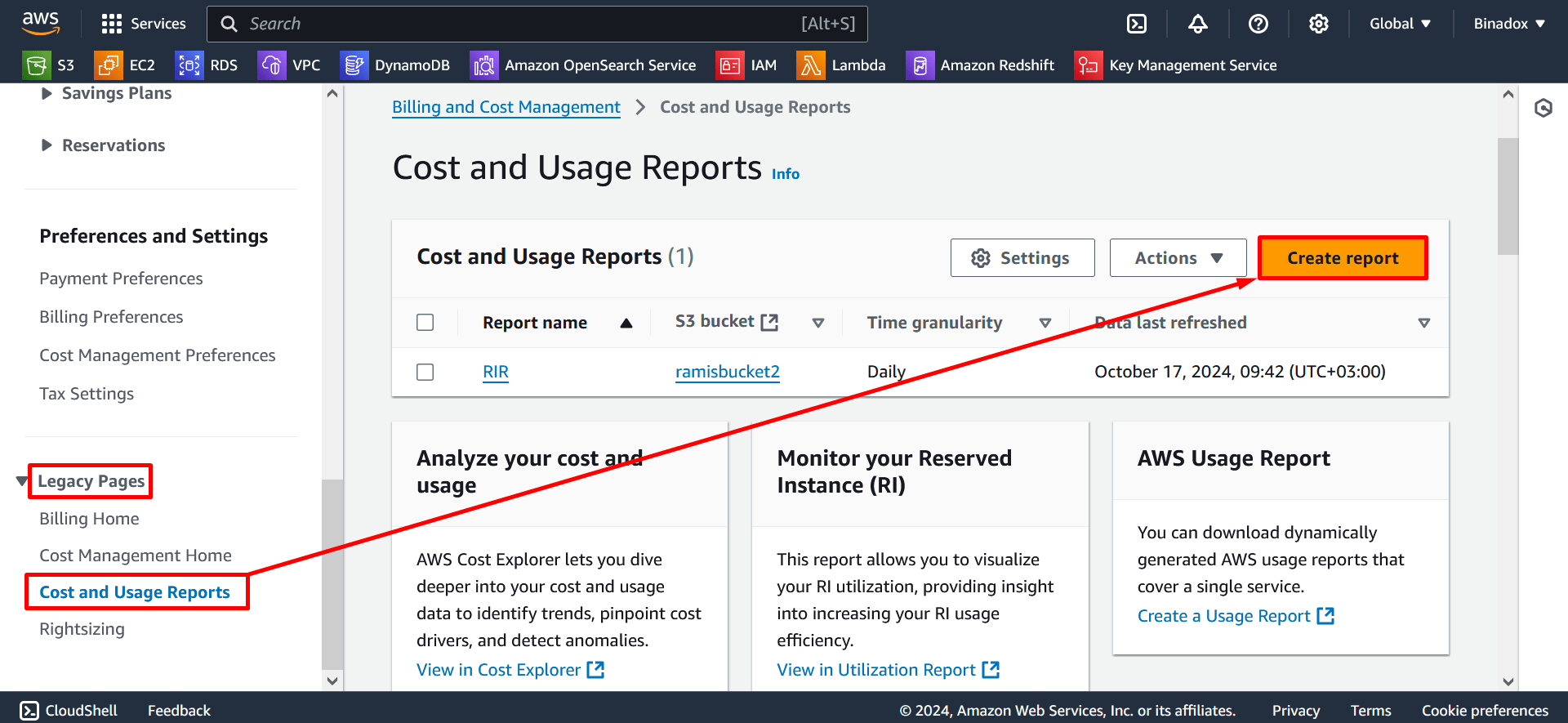Open the Time granularity column sort arrow
The width and height of the screenshot is (1568, 723).
point(1045,323)
